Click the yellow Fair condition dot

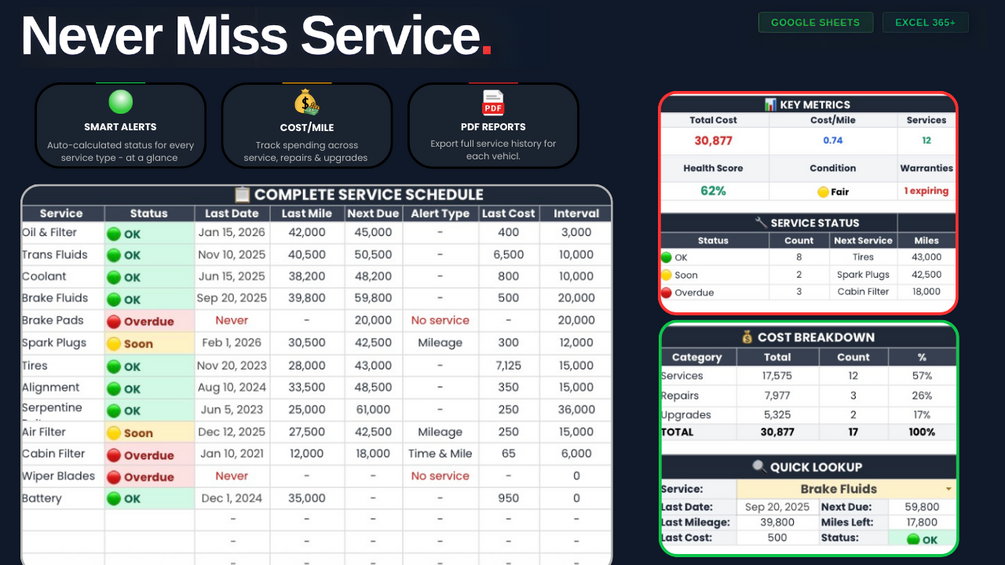pyautogui.click(x=823, y=192)
